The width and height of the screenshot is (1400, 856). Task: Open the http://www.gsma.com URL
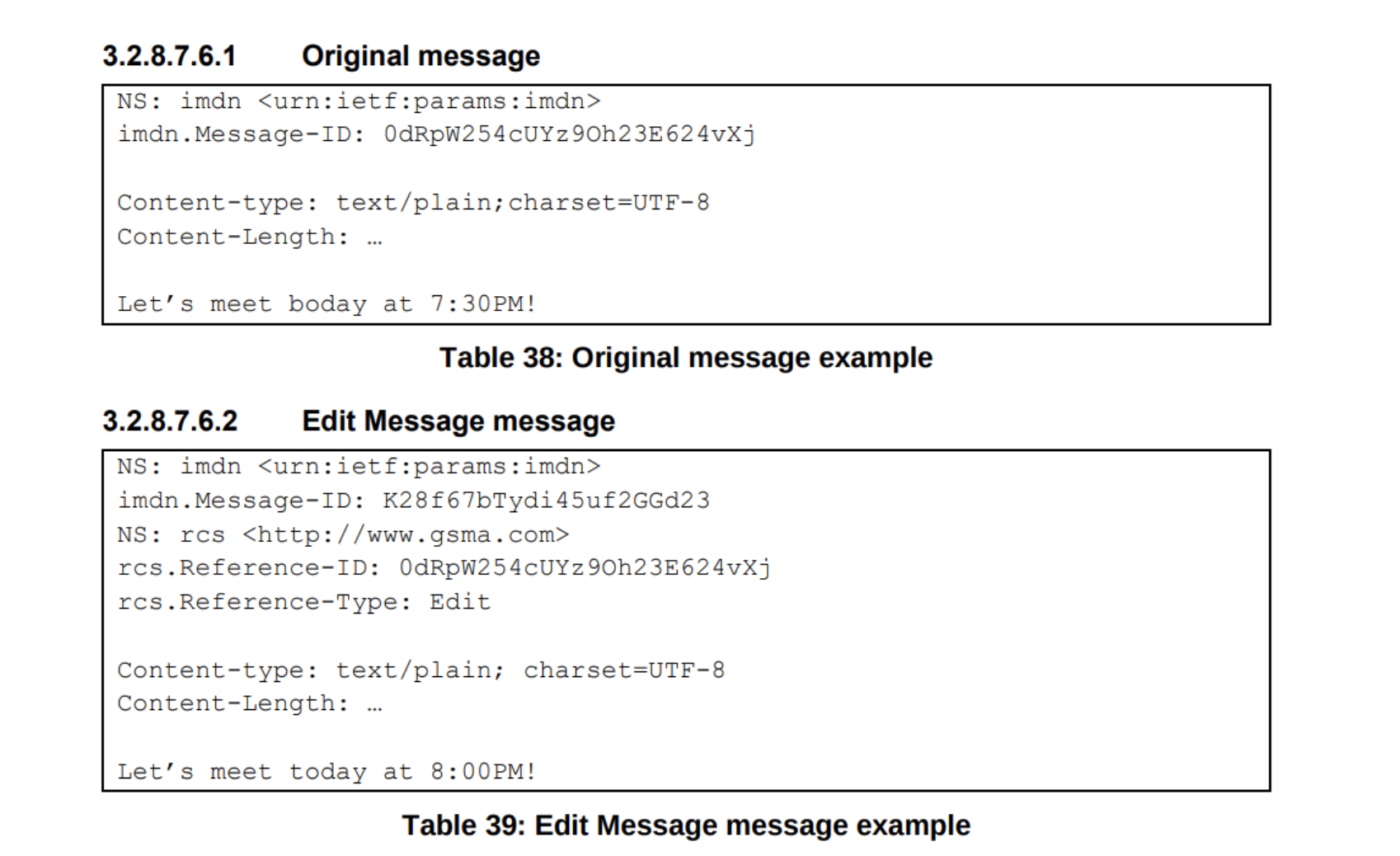(406, 535)
